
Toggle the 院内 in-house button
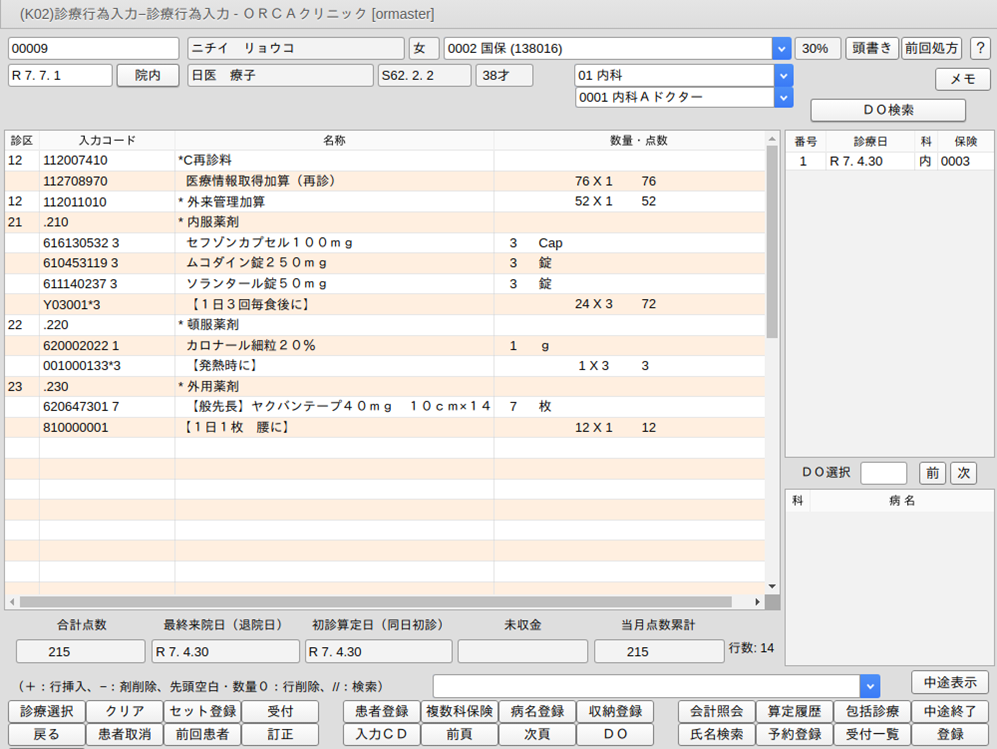point(148,76)
